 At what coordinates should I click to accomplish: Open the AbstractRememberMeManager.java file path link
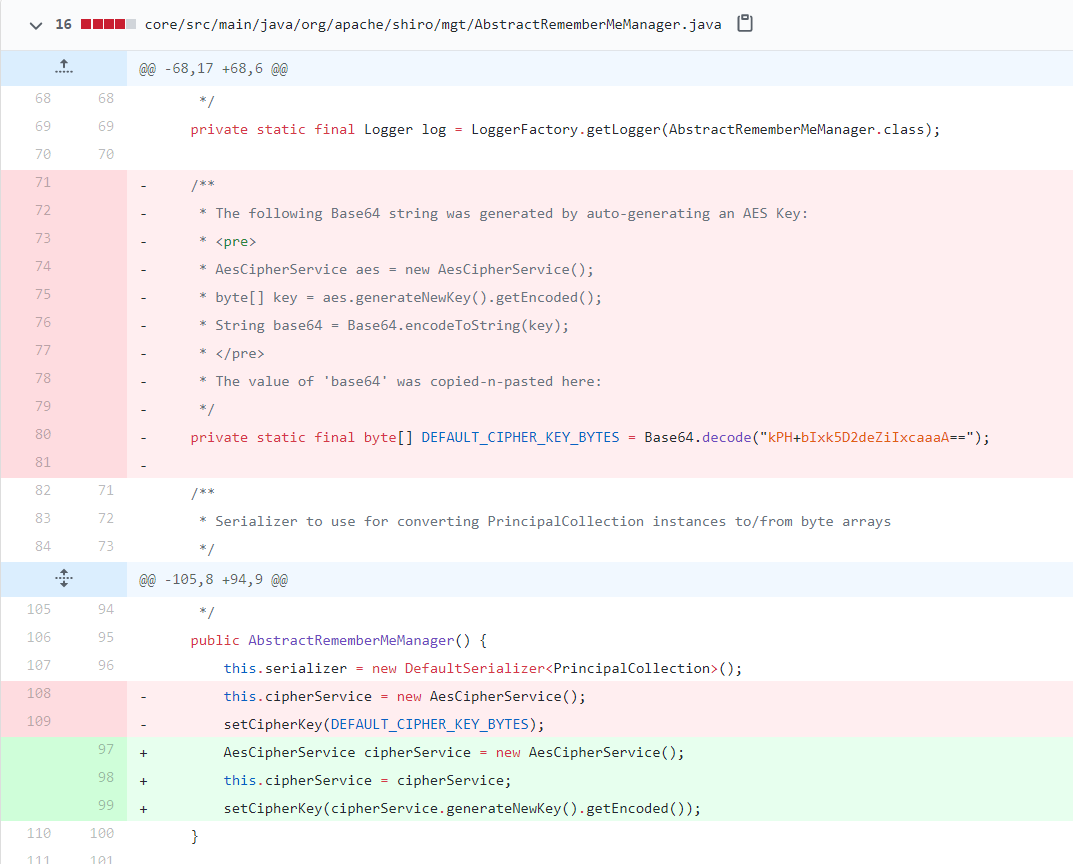pyautogui.click(x=432, y=24)
